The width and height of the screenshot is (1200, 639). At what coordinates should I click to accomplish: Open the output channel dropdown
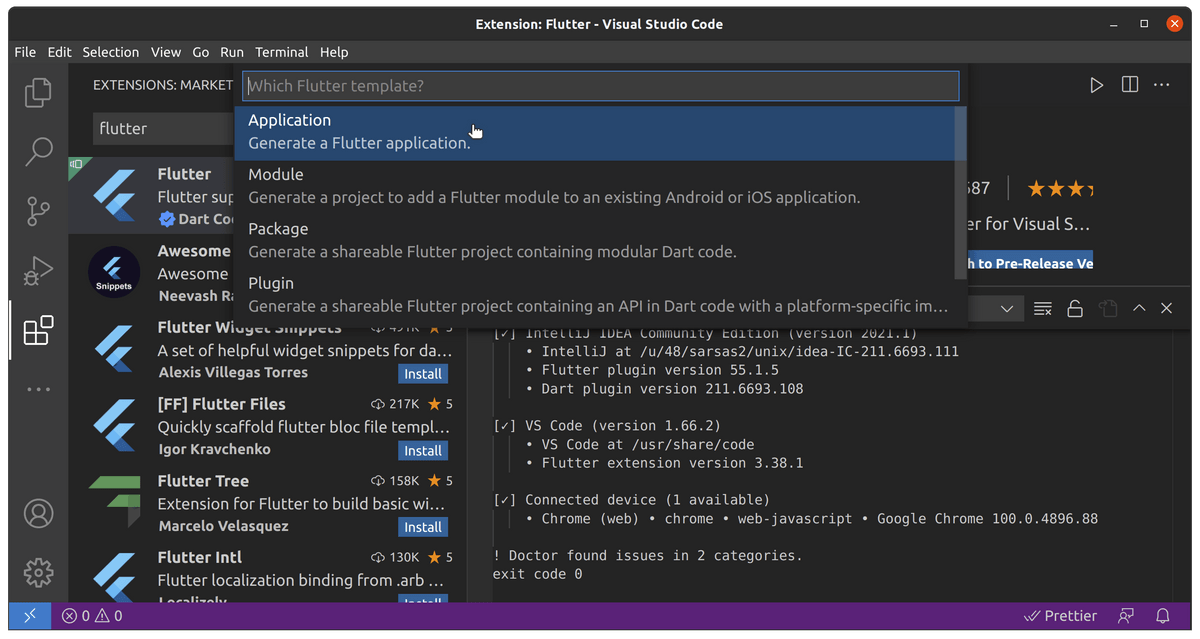[x=1007, y=309]
